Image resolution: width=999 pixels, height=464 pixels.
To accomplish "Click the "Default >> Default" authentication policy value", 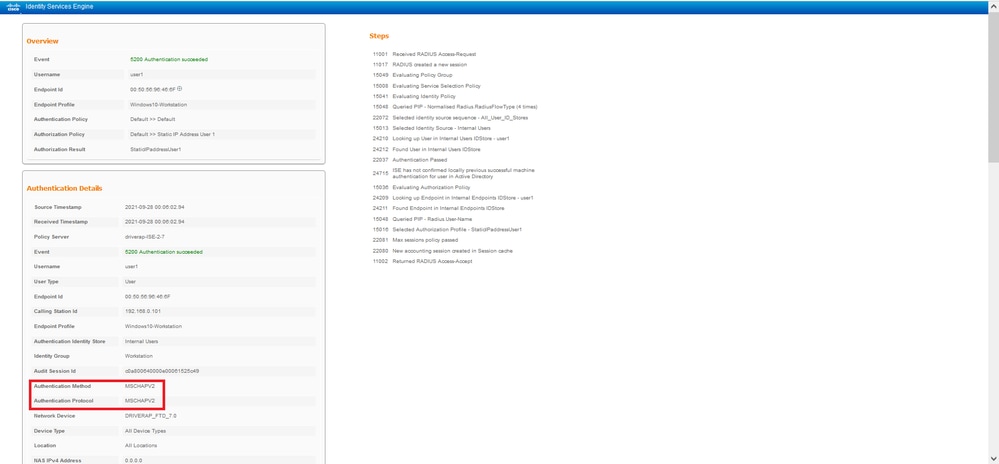I will click(152, 119).
